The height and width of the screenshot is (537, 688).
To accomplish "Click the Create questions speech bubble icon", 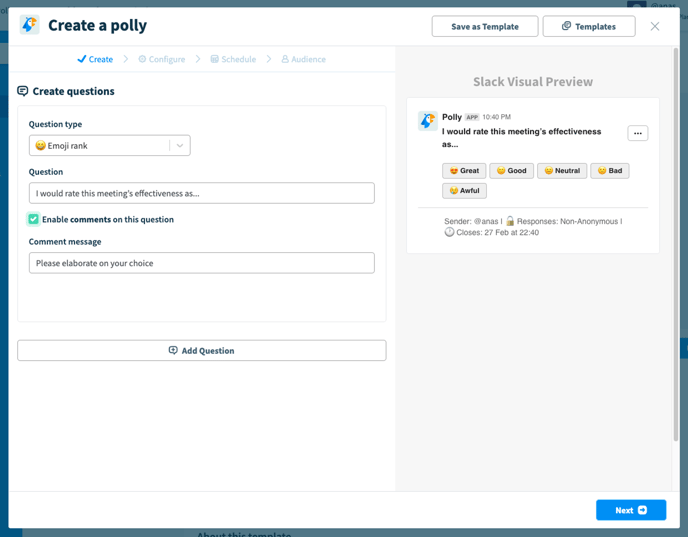I will 22,91.
